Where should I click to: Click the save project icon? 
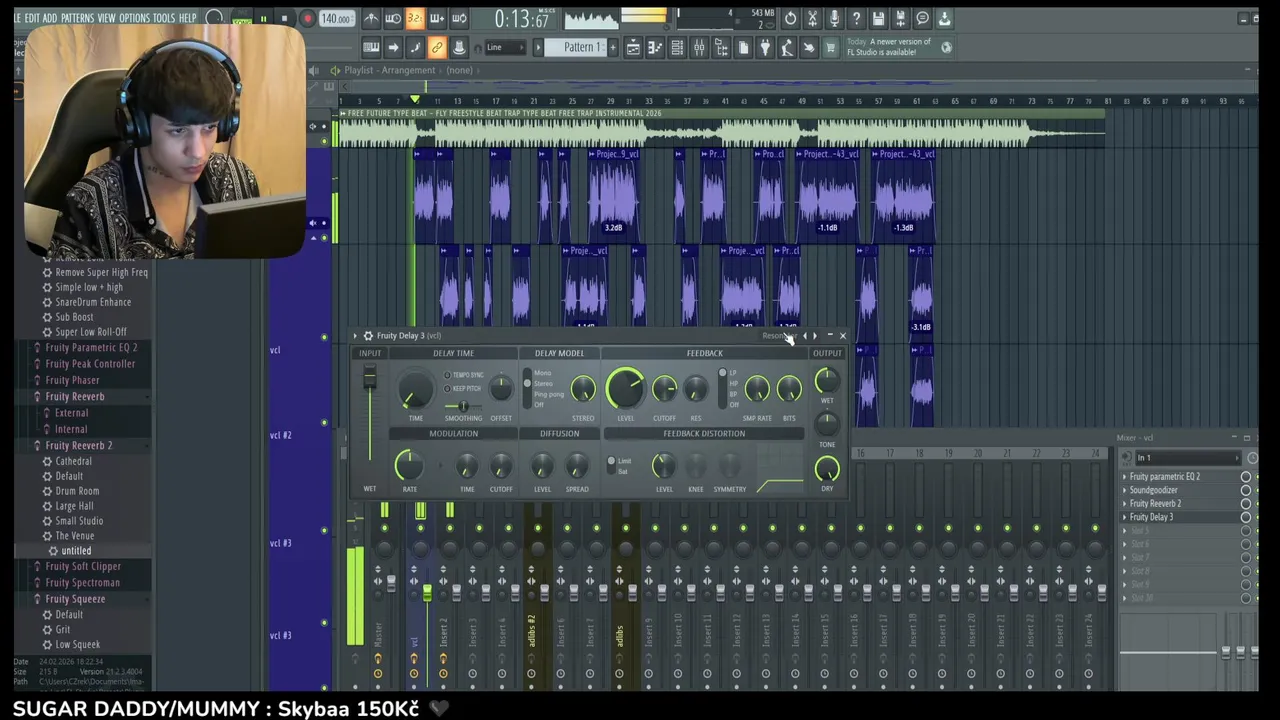pos(878,18)
